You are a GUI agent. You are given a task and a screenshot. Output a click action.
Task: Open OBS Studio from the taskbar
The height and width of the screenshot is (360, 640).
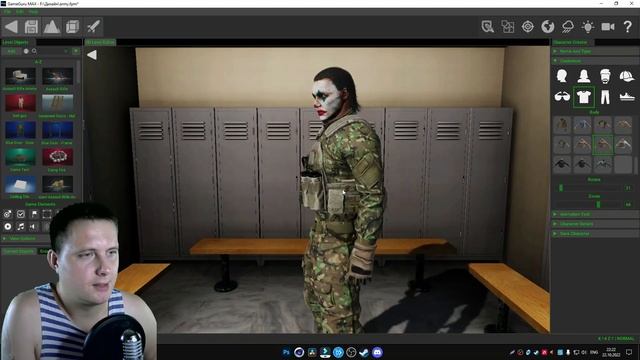point(351,352)
